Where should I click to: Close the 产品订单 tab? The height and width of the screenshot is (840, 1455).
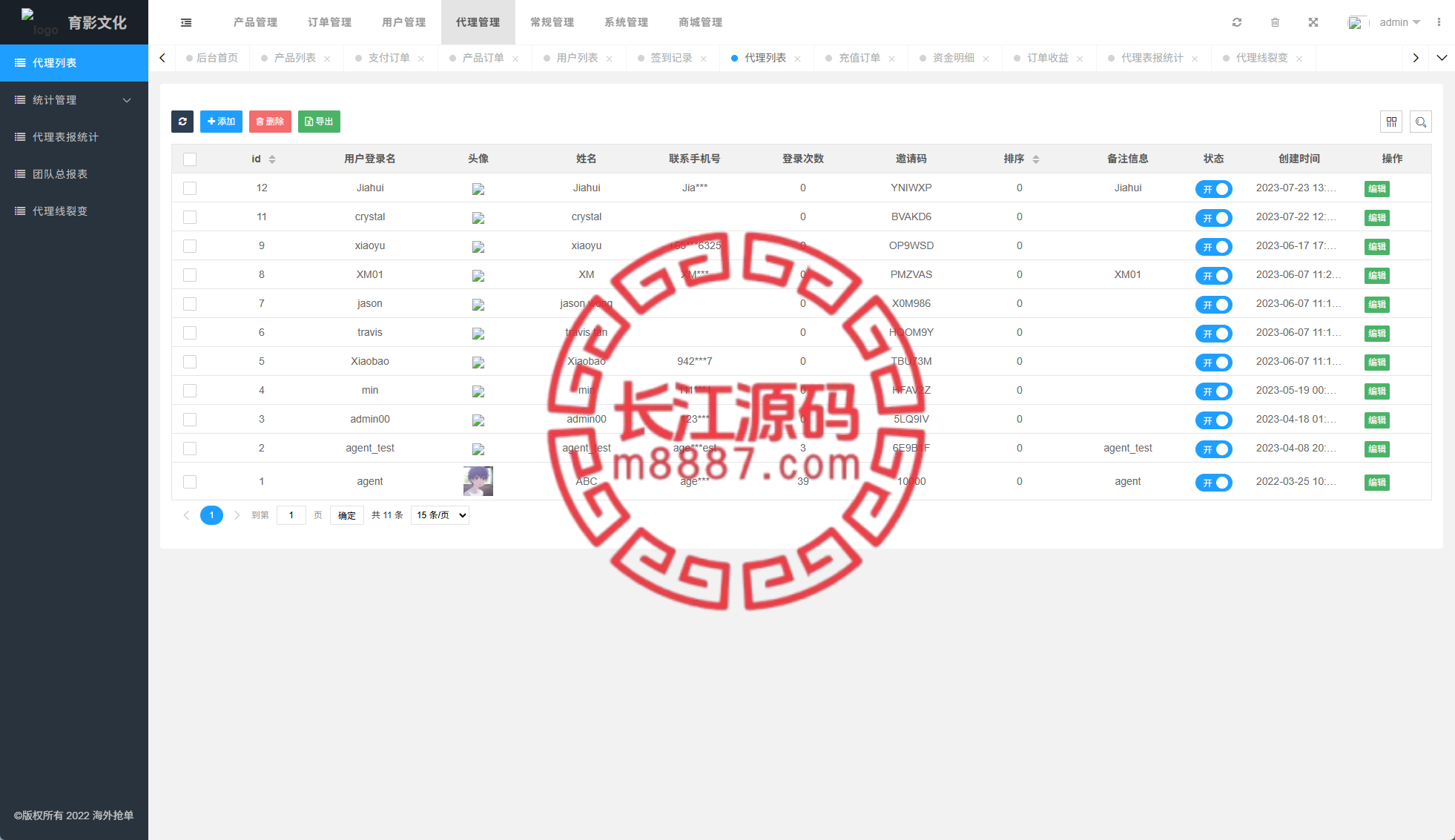click(x=515, y=59)
